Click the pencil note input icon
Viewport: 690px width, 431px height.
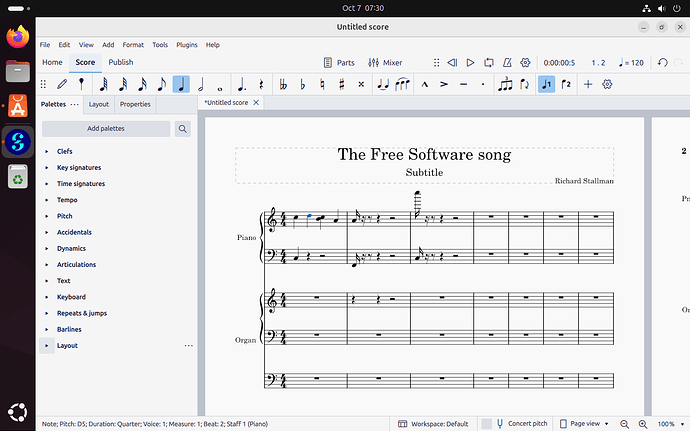[62, 84]
